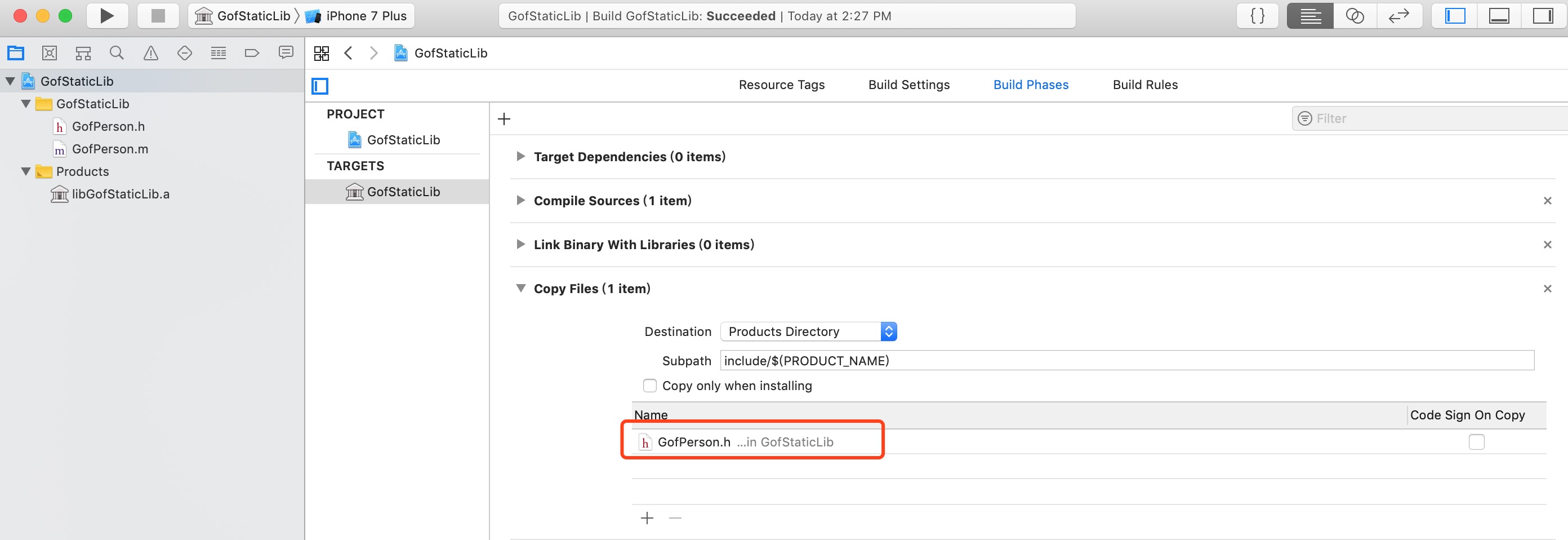
Task: Sort Copy Files by Name column
Action: point(651,415)
